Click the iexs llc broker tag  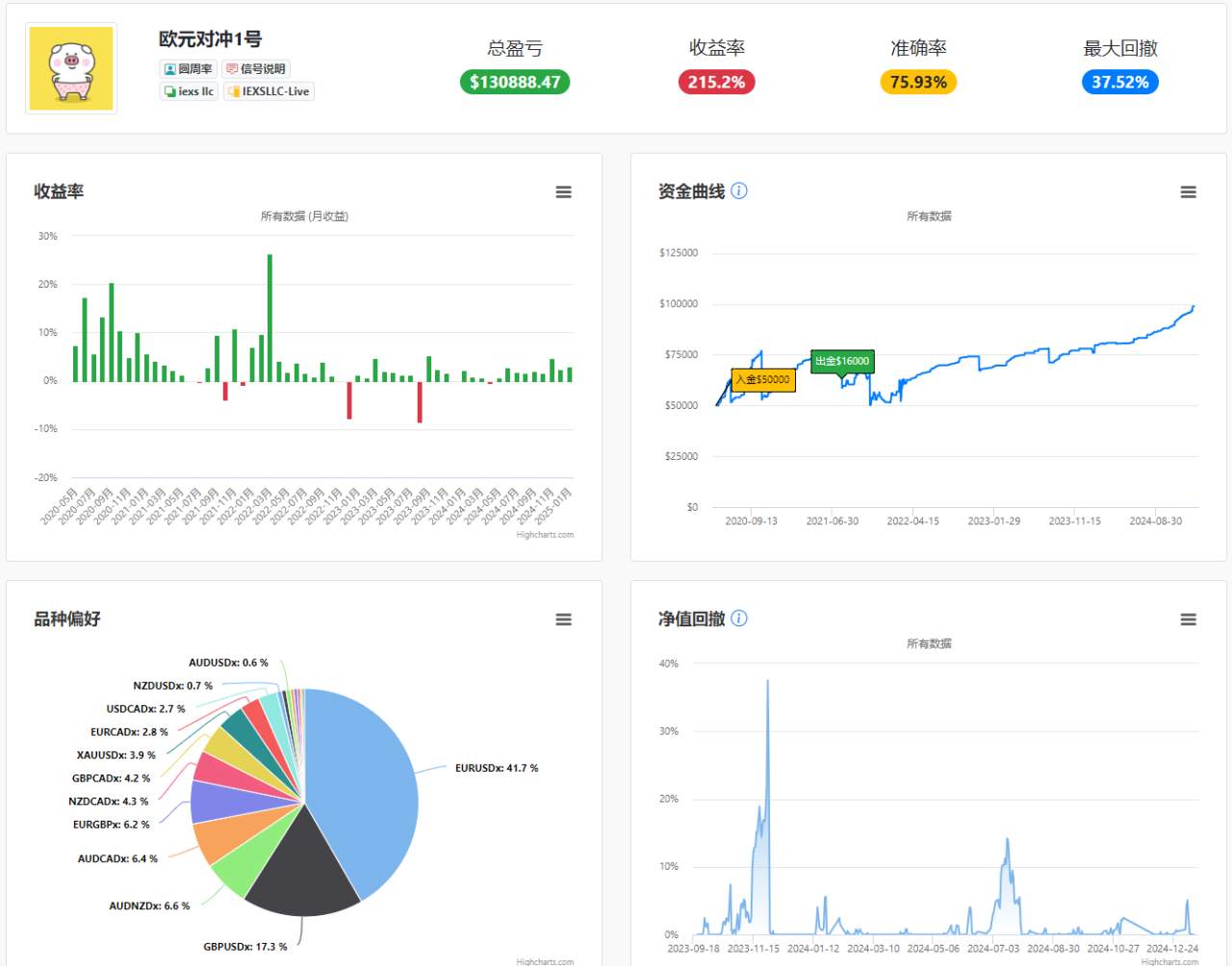(x=190, y=91)
